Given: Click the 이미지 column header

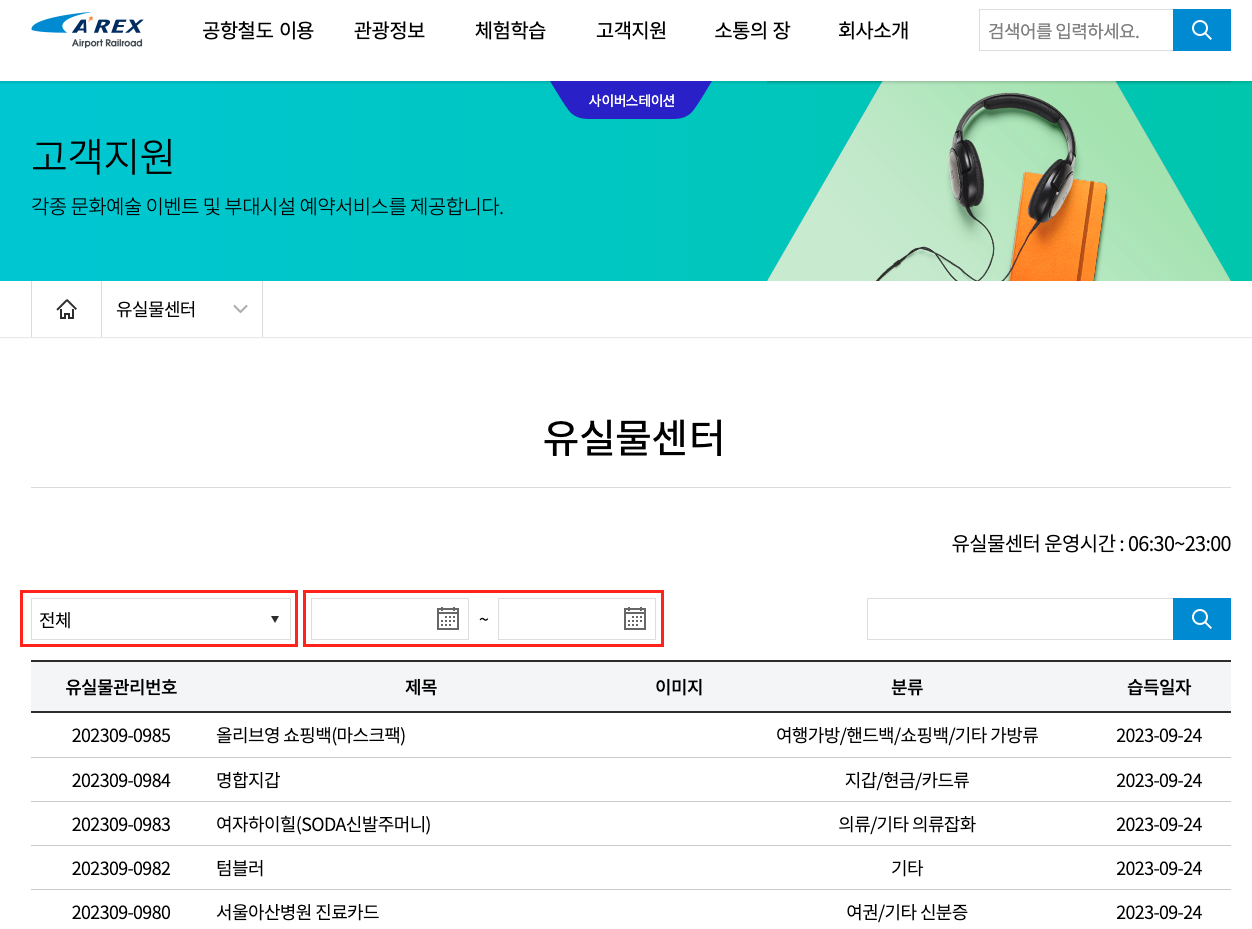Looking at the screenshot, I should 679,687.
